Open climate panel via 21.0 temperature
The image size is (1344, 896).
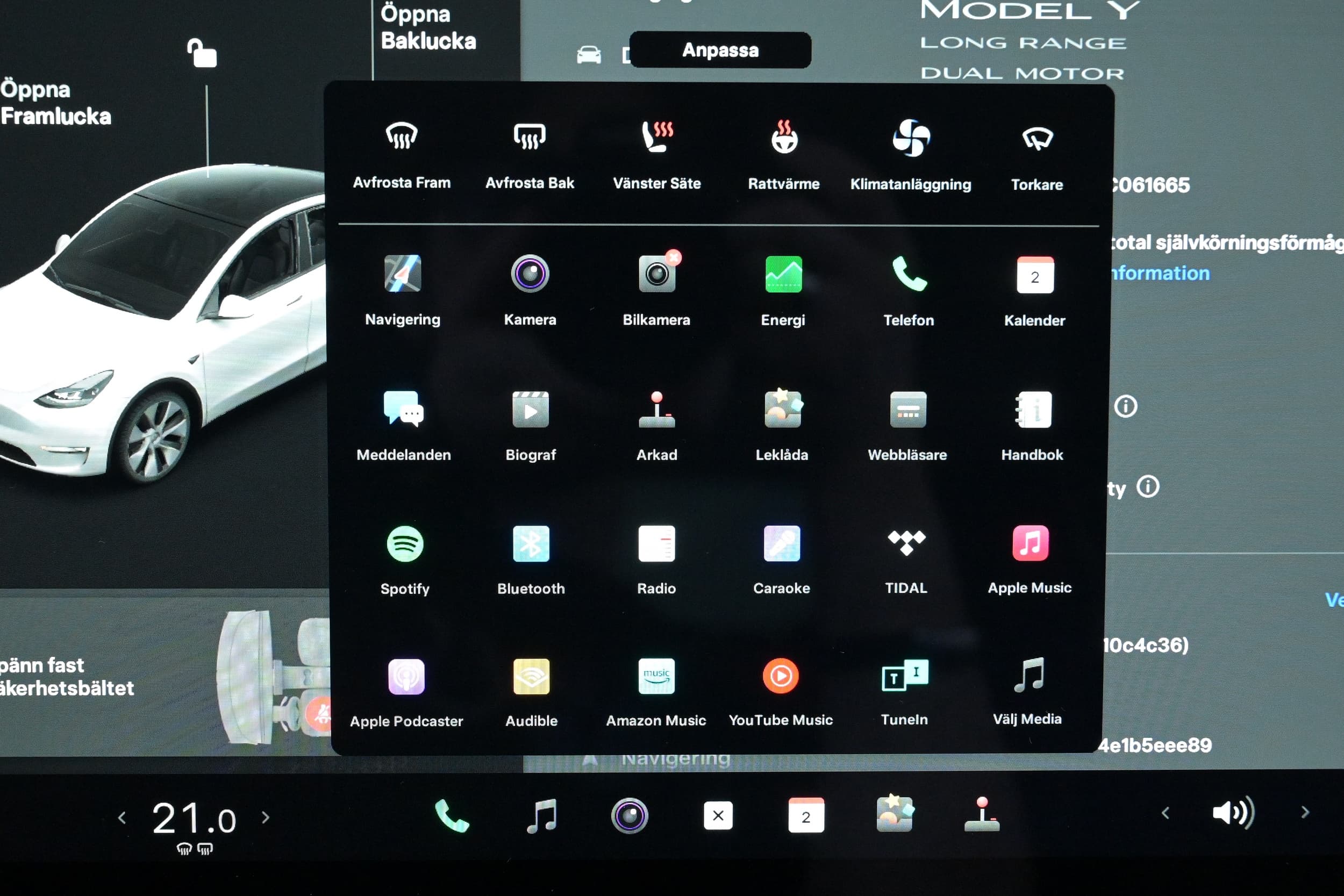click(194, 818)
